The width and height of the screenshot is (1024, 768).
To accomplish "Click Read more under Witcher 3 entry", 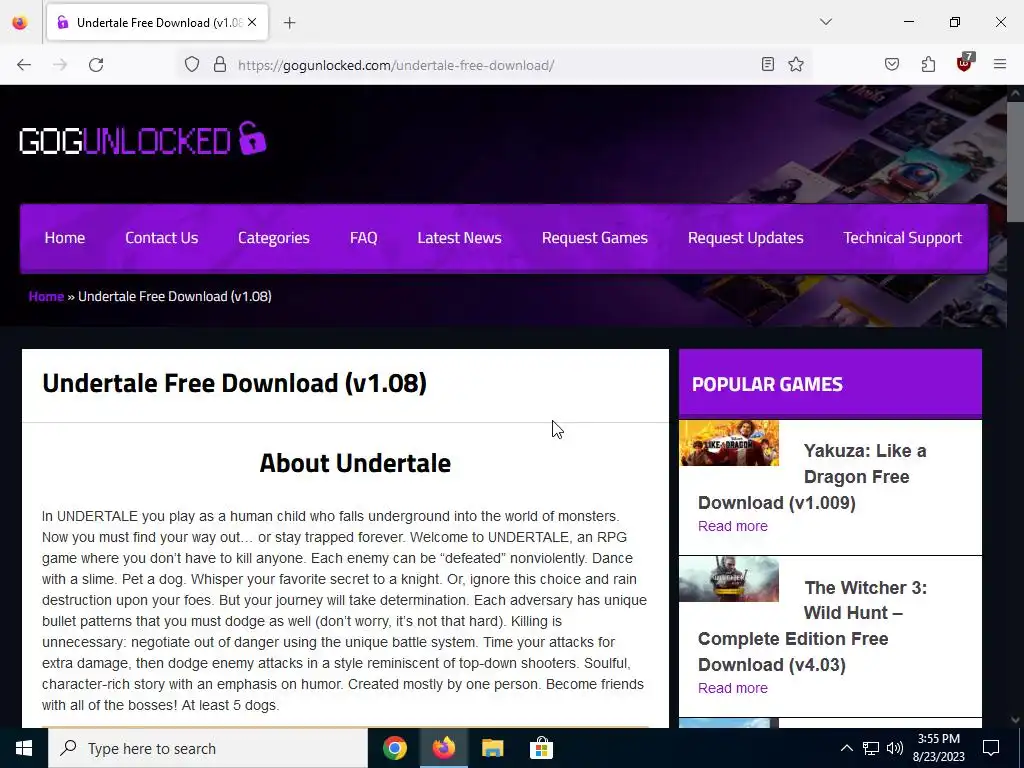I will [x=733, y=688].
